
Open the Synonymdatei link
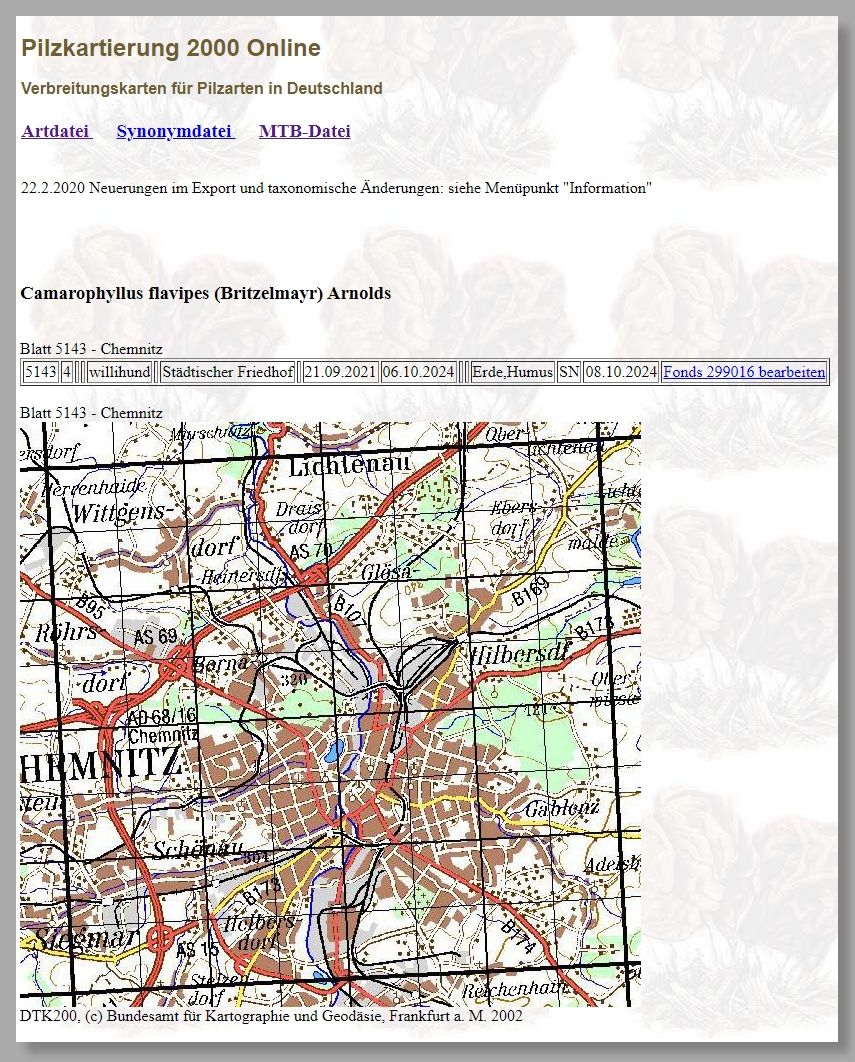tap(175, 131)
